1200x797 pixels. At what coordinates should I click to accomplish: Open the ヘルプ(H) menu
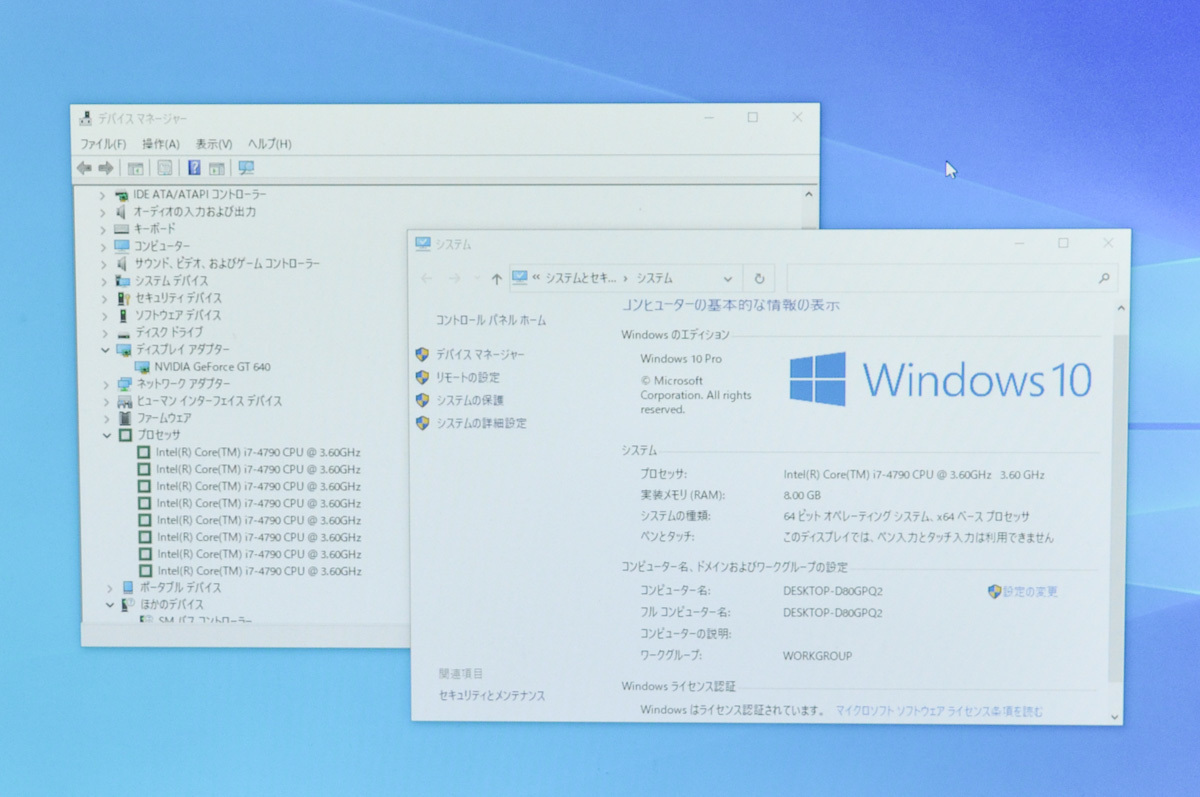(270, 144)
